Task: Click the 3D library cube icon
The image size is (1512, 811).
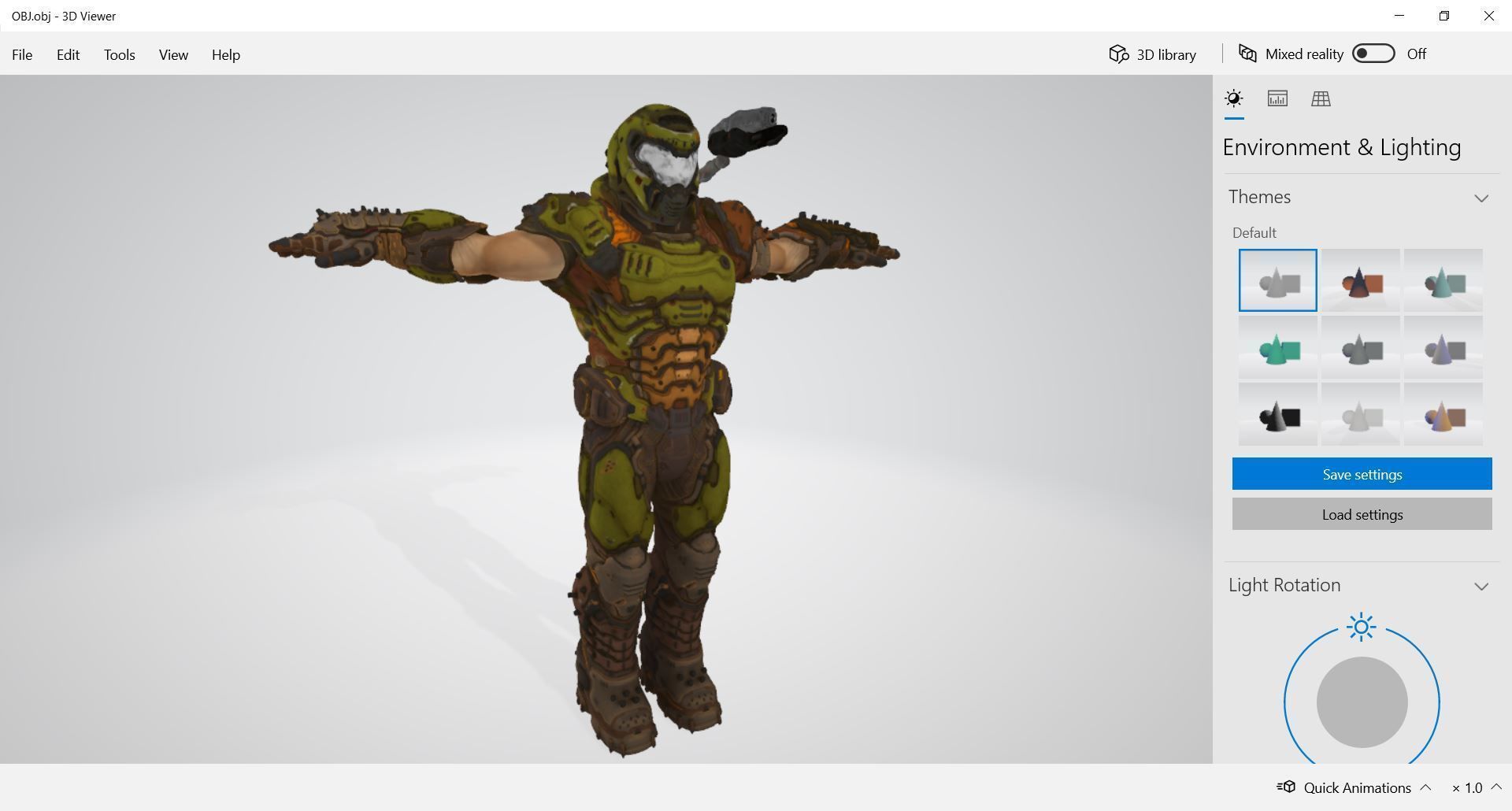Action: [x=1119, y=54]
